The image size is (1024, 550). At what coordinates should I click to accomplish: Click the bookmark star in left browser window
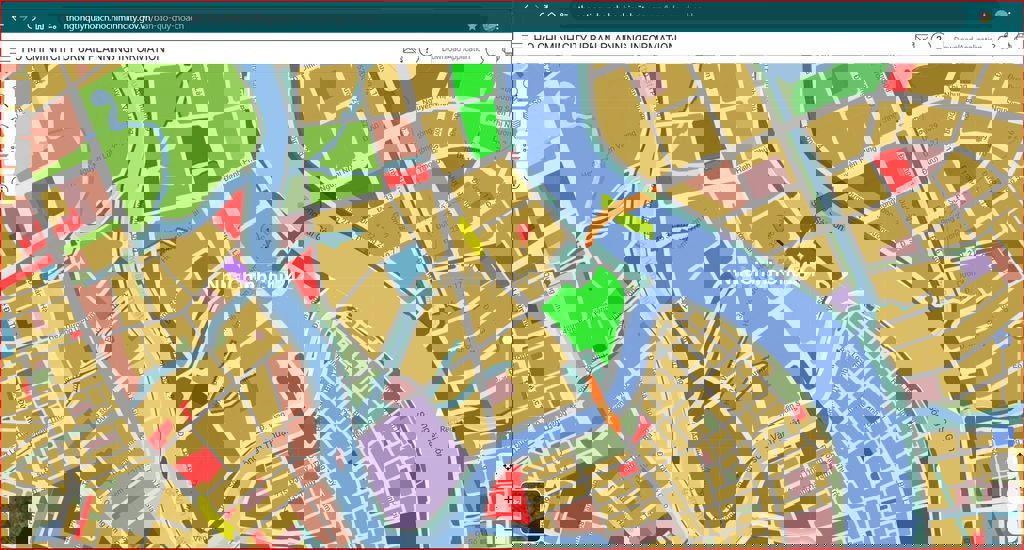pos(472,25)
